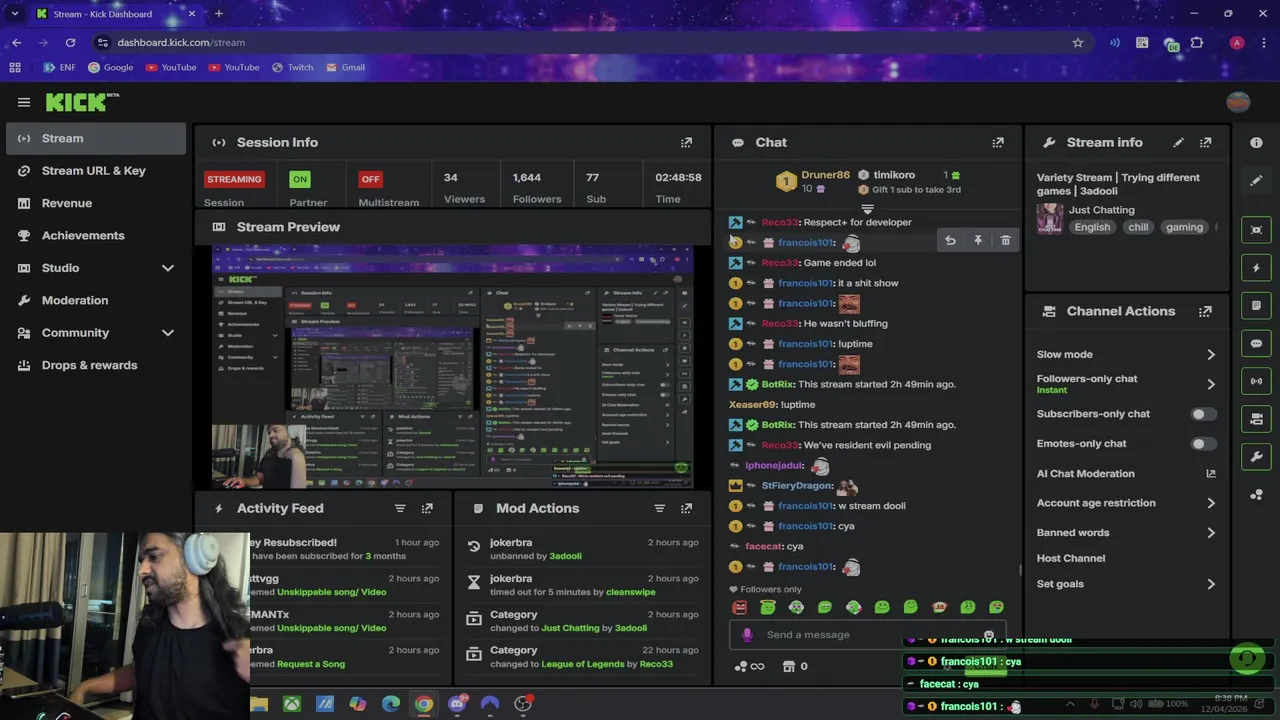Click StFieryDragon's username in chat
Image resolution: width=1280 pixels, height=720 pixels.
click(797, 486)
